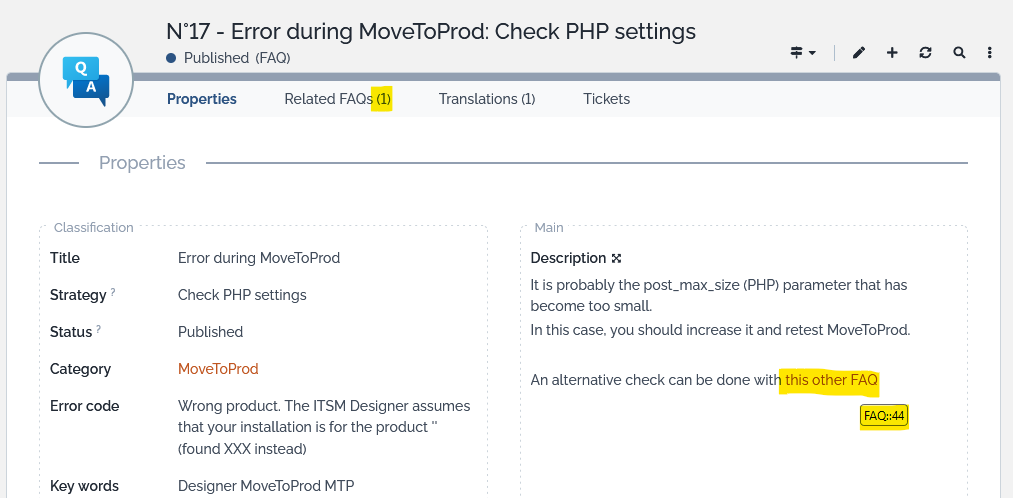Open the Tickets tab
This screenshot has width=1013, height=498.
tap(606, 99)
